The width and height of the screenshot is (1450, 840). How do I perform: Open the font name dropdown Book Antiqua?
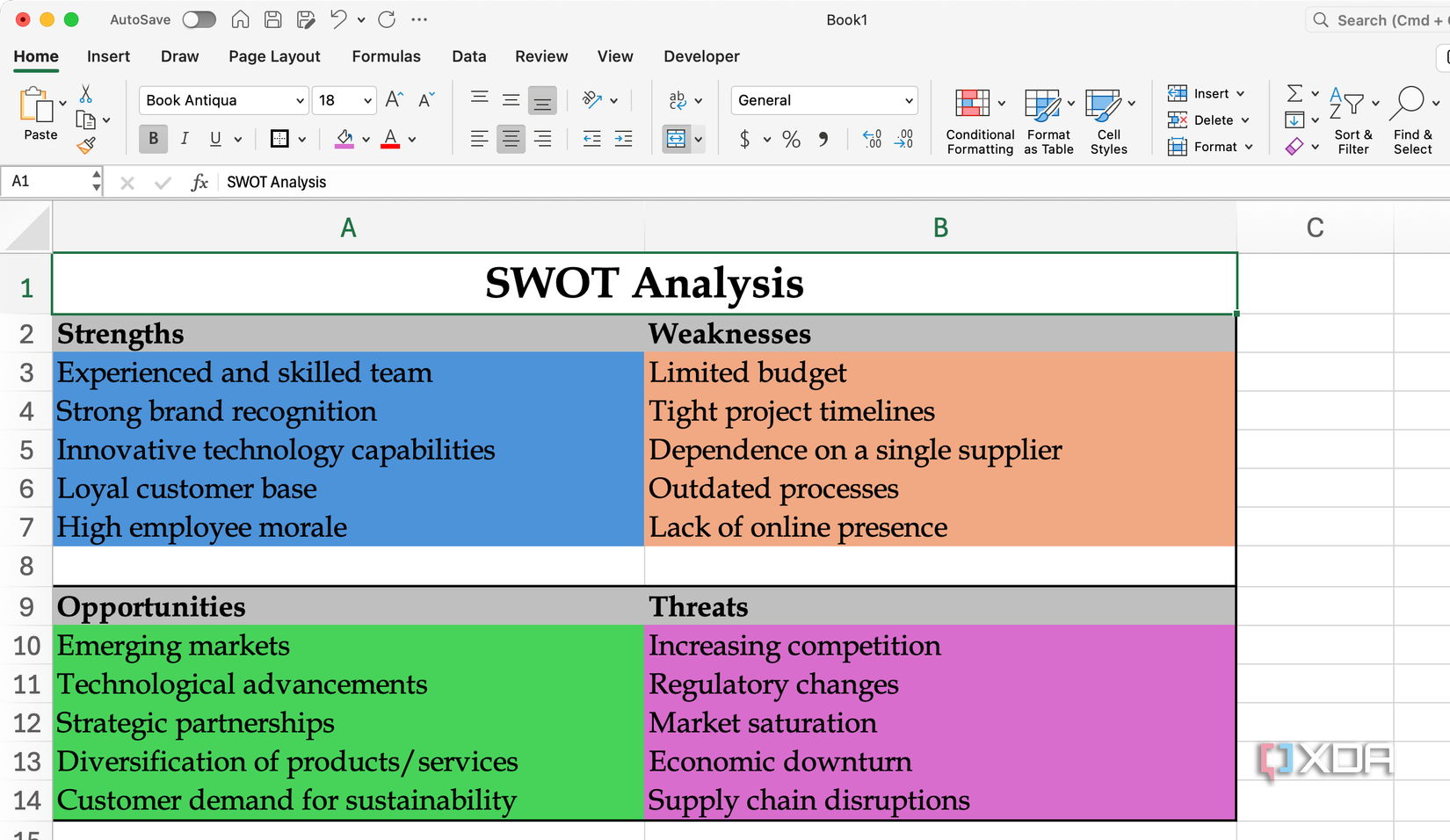click(x=300, y=100)
